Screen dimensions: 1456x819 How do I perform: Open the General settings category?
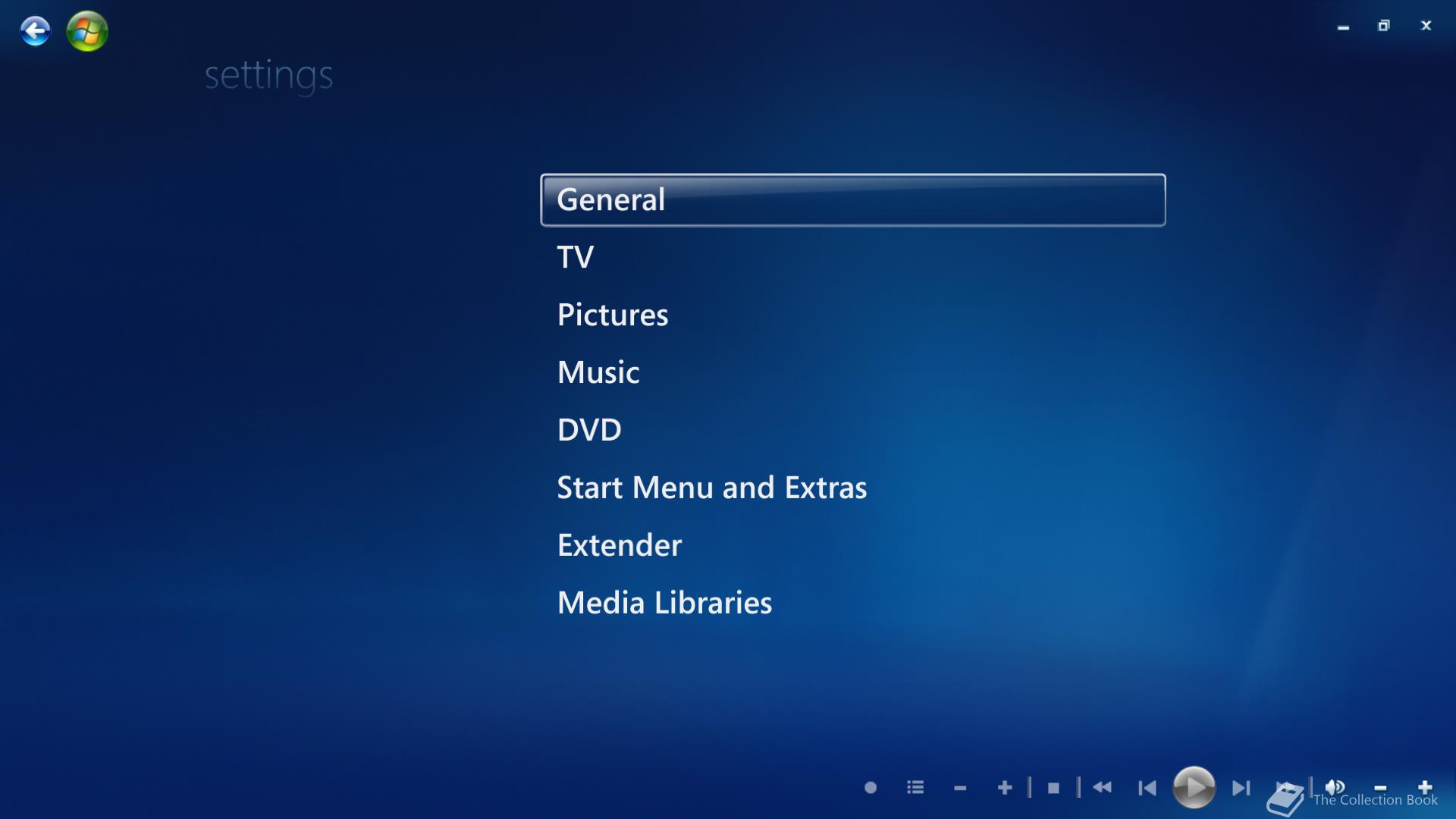tap(852, 200)
